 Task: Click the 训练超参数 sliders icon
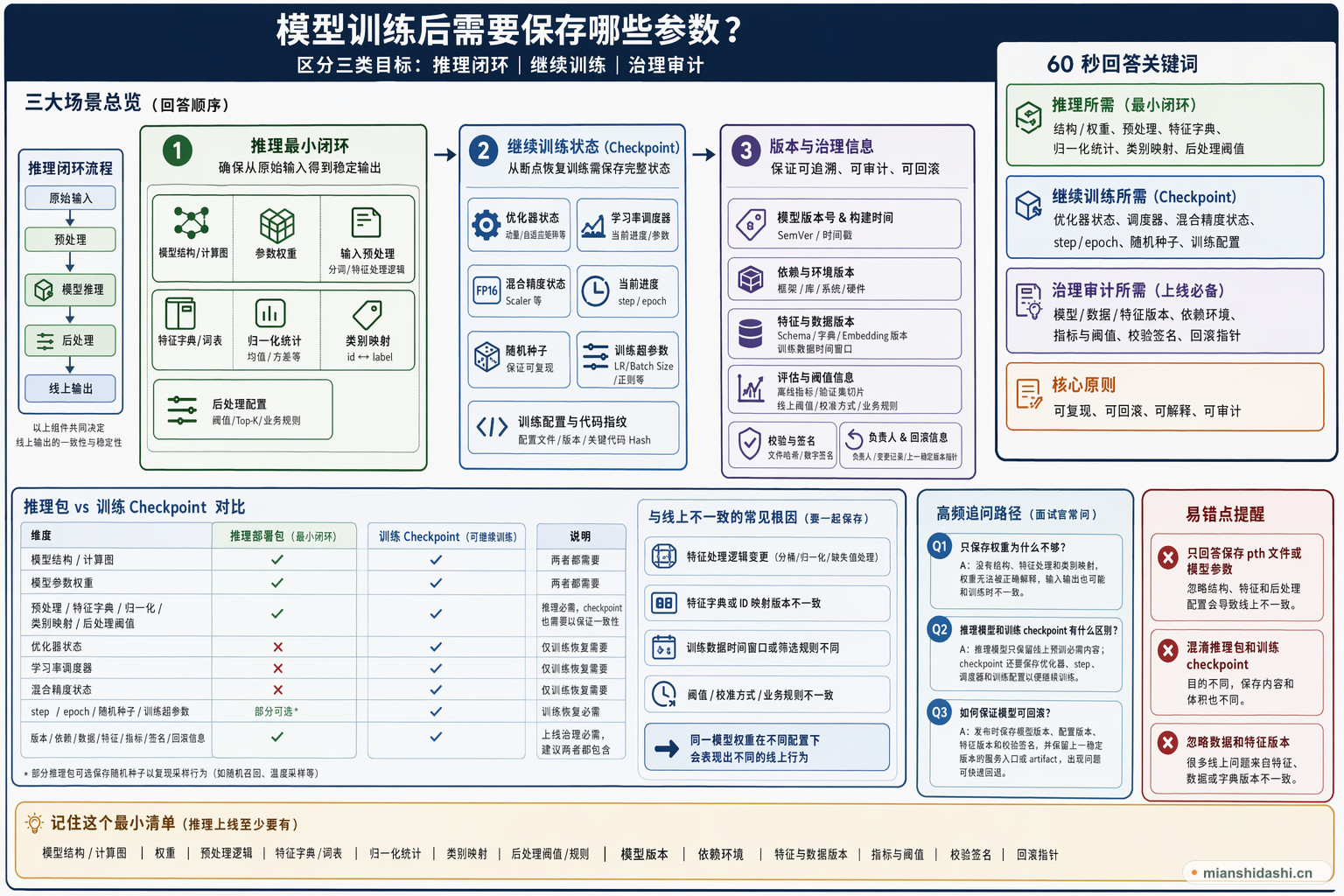coord(595,357)
